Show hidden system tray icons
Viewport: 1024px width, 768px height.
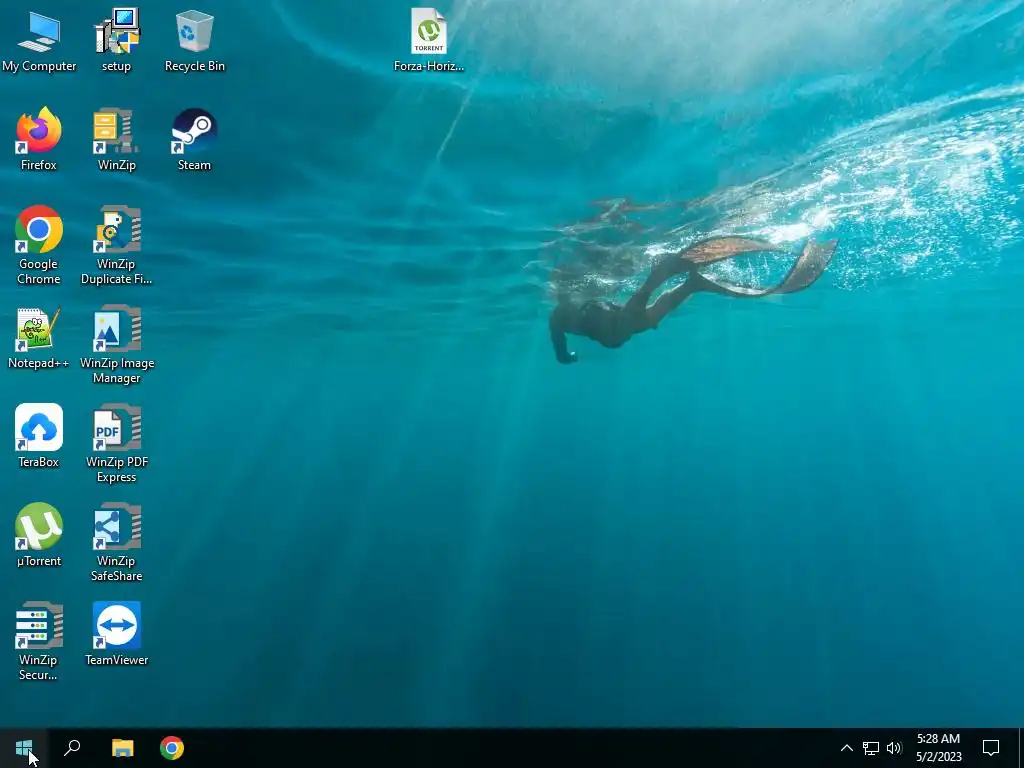pos(846,748)
